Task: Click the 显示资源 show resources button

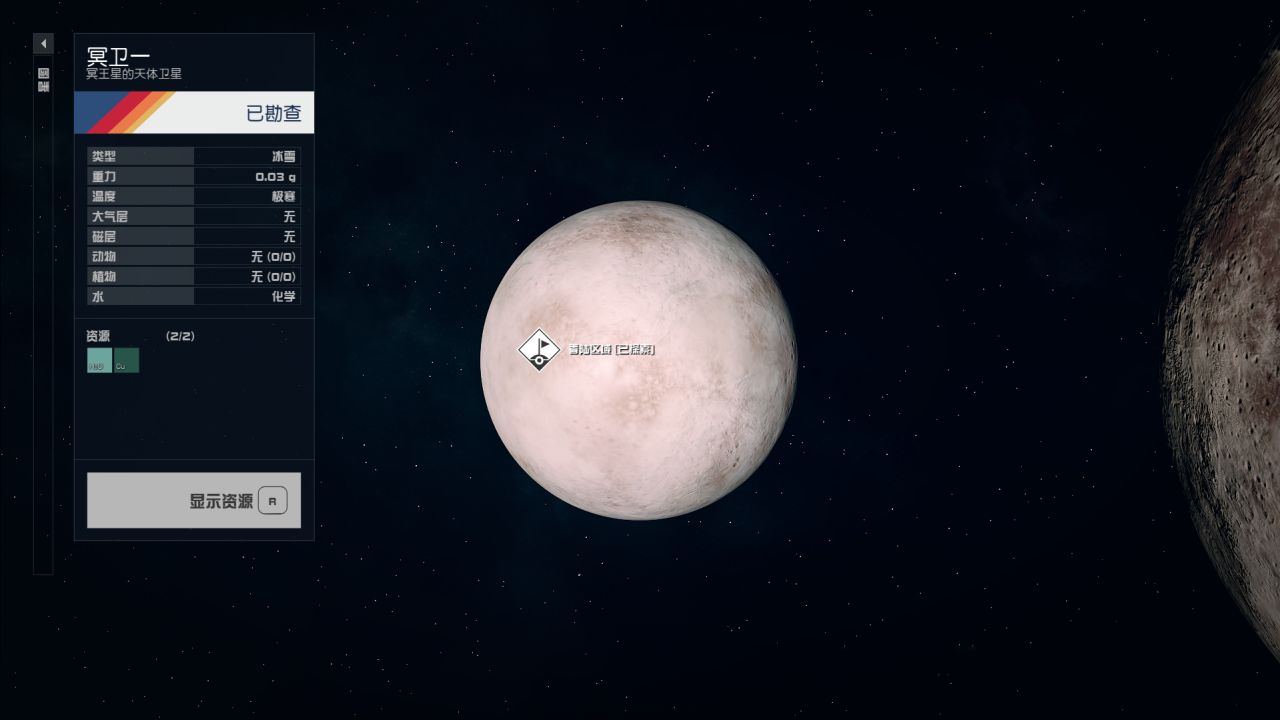Action: click(194, 500)
